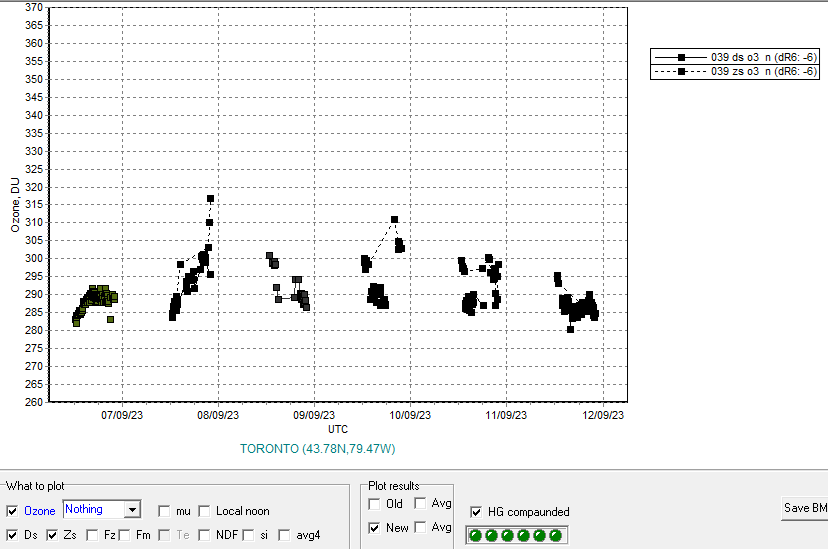This screenshot has height=549, width=828.
Task: Disable the HG compounded checkbox
Action: 476,512
